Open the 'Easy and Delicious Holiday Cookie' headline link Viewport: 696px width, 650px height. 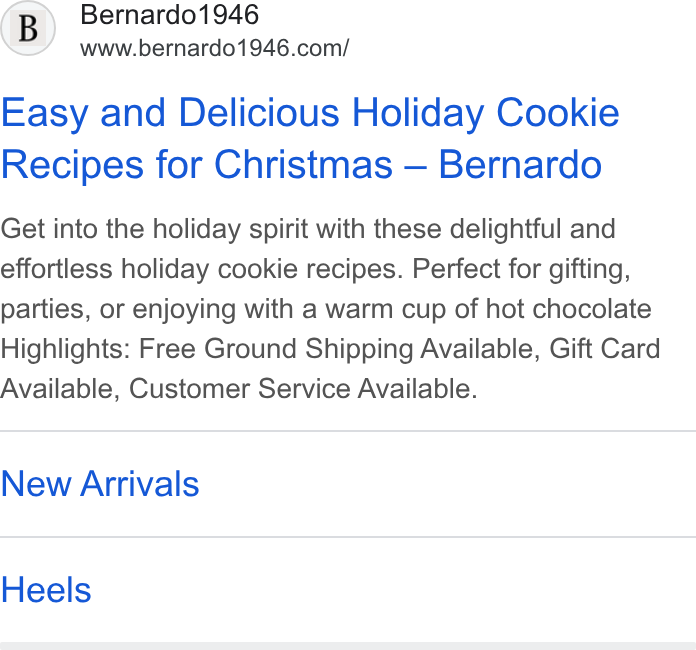pos(310,113)
